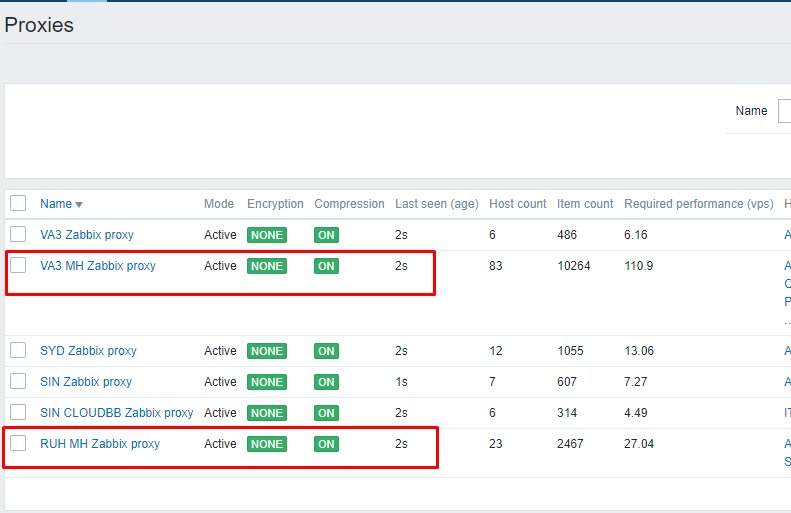
Task: Open SIN CLOUDBB Zabbix proxy configuration
Action: coord(116,413)
